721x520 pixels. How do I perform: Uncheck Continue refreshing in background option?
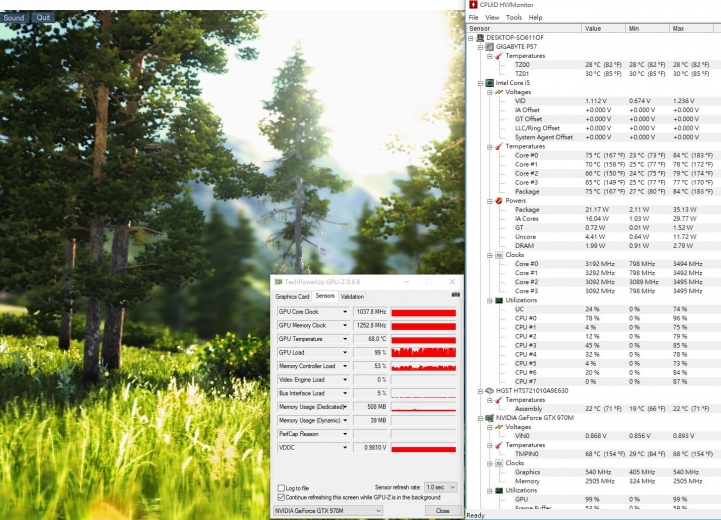coord(281,497)
